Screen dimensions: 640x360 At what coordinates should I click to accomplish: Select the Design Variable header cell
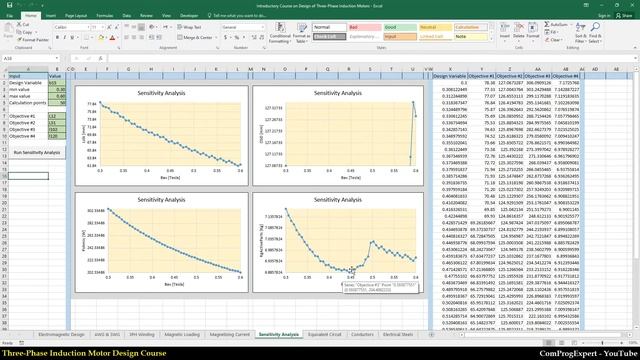pos(449,76)
